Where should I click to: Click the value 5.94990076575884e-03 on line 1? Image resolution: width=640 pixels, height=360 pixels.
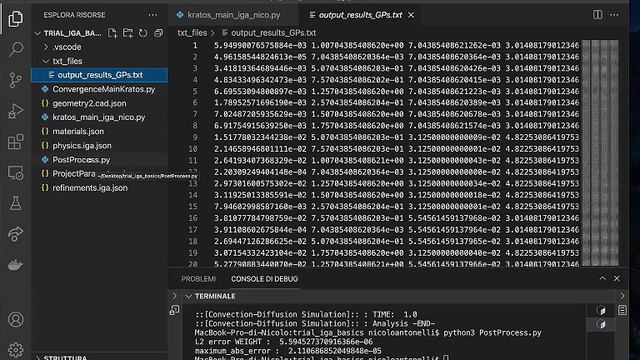260,45
